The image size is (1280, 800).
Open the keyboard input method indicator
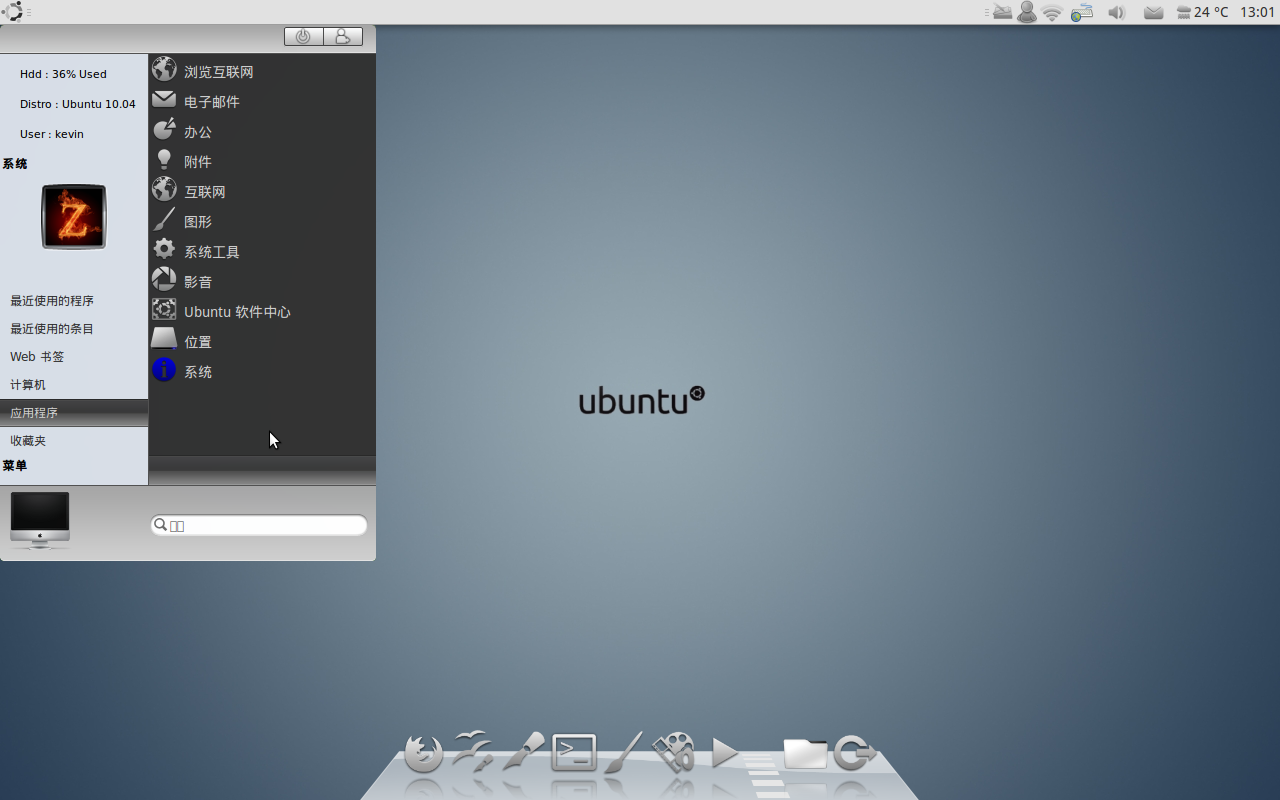1081,13
